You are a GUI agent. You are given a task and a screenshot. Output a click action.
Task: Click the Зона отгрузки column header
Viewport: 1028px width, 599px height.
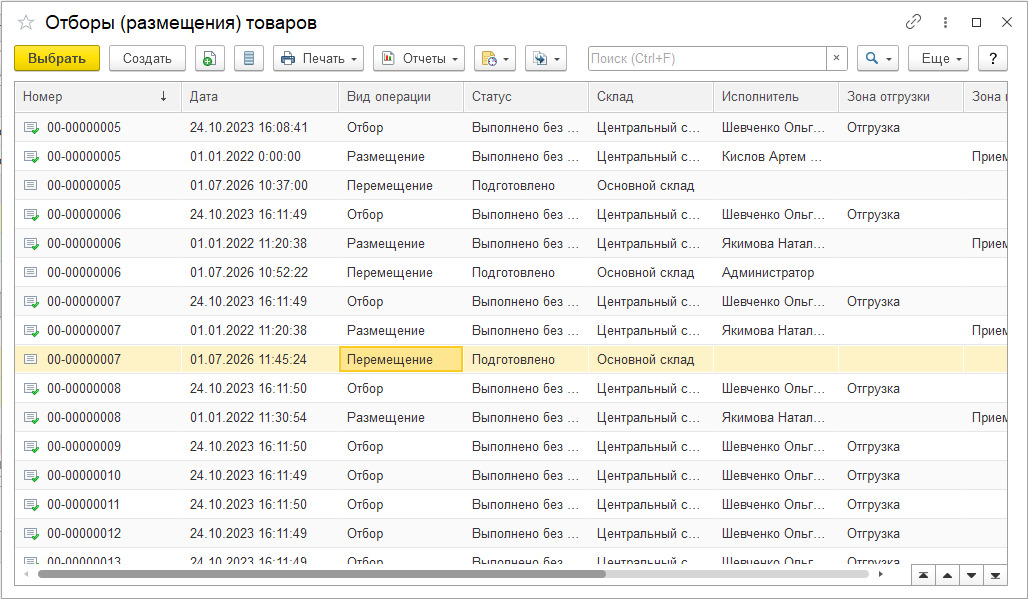pyautogui.click(x=901, y=96)
